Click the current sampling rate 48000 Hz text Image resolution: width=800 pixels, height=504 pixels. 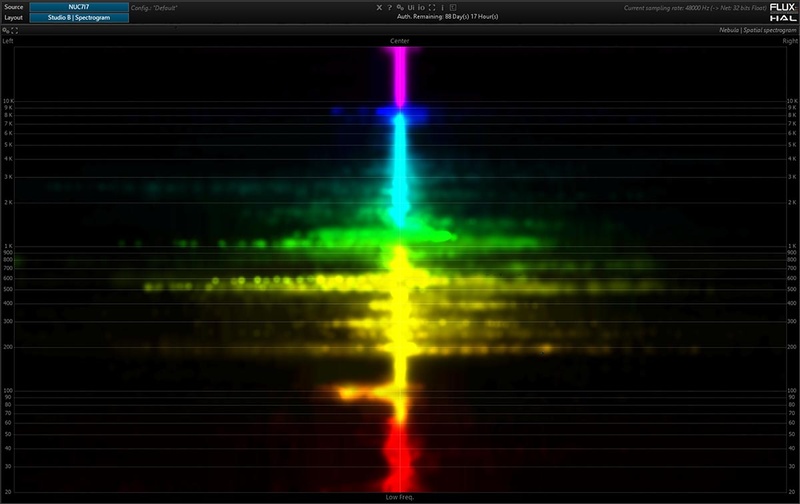695,8
